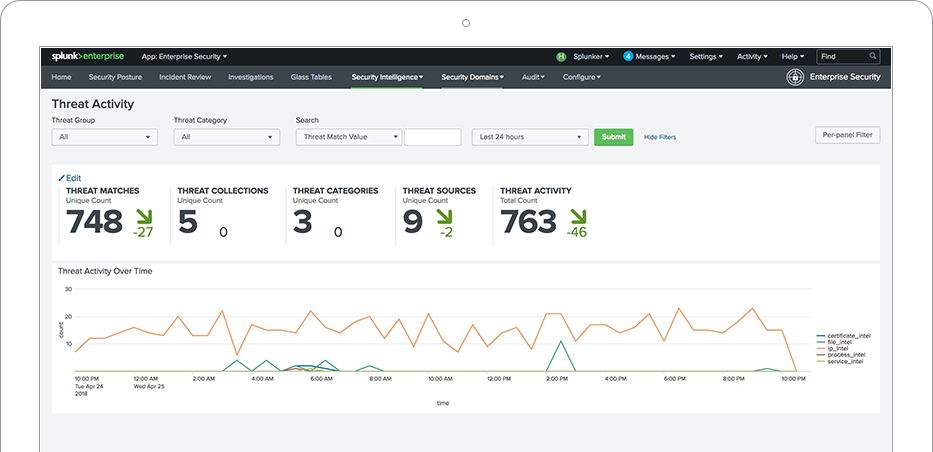933x452 pixels.
Task: Click the green Submit button
Action: tap(613, 137)
